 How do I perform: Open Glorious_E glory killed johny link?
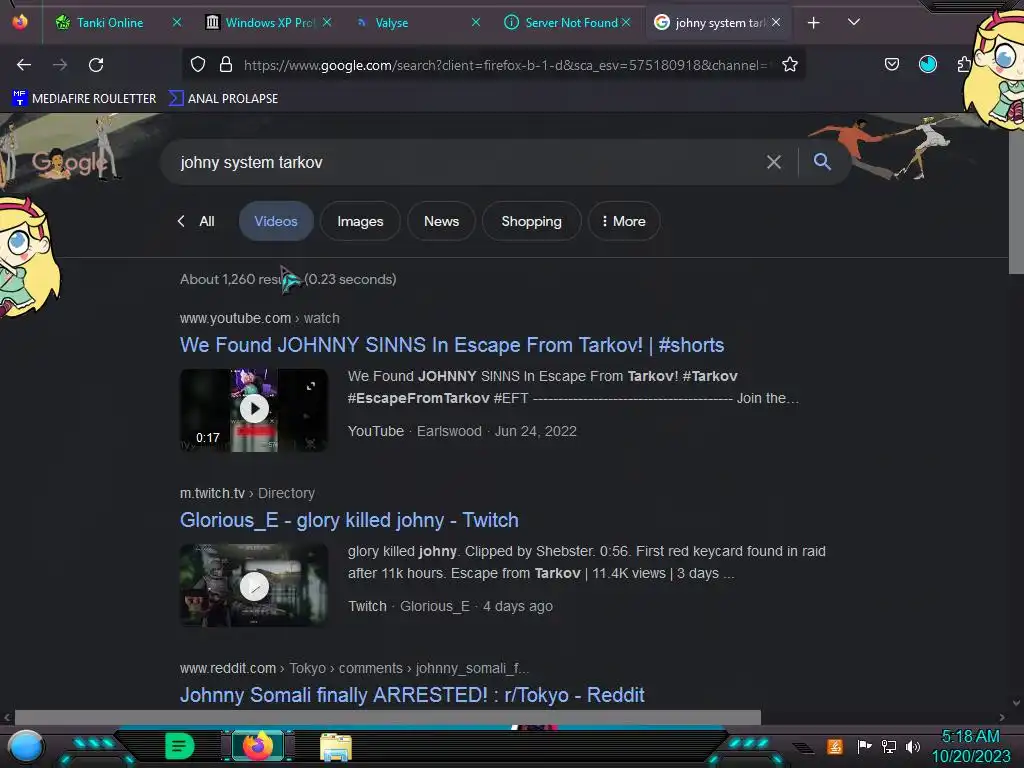pos(349,520)
